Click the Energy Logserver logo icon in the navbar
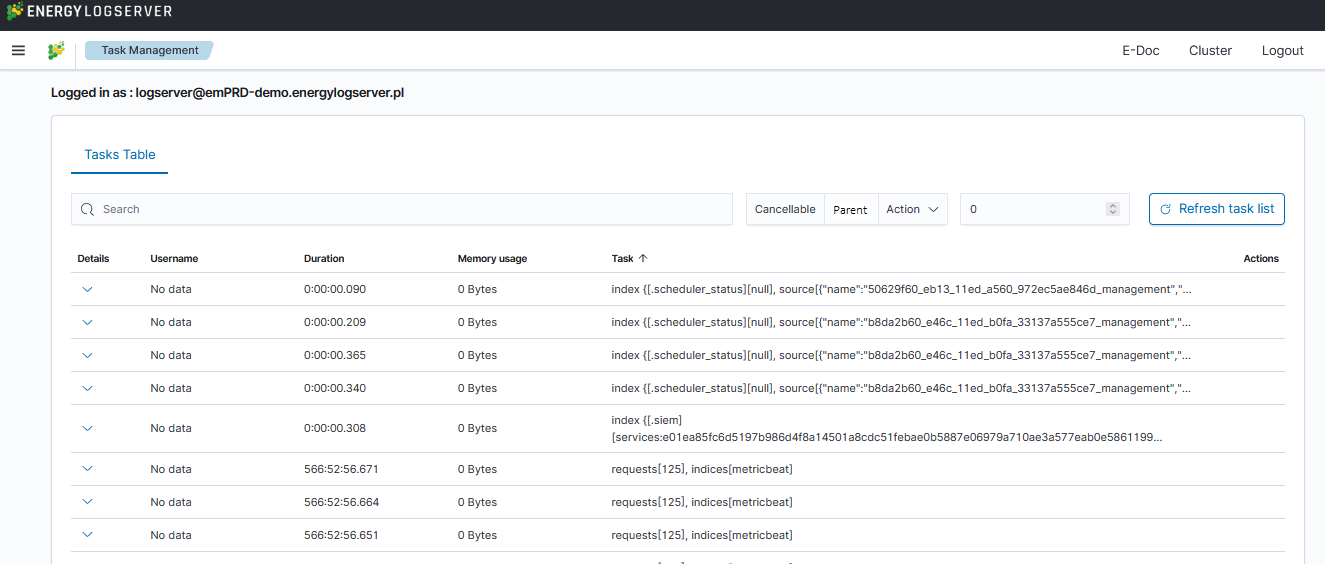 (56, 50)
